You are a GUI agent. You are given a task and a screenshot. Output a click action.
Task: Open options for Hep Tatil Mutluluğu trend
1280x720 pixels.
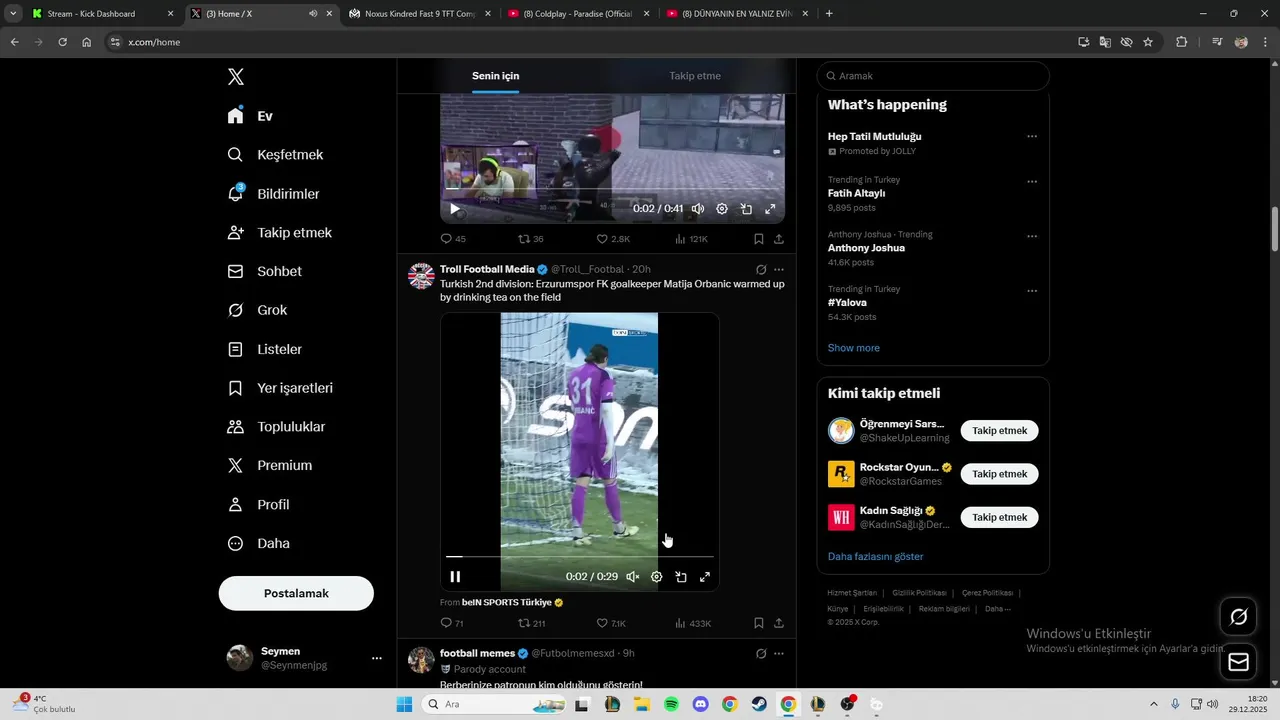pos(1032,136)
